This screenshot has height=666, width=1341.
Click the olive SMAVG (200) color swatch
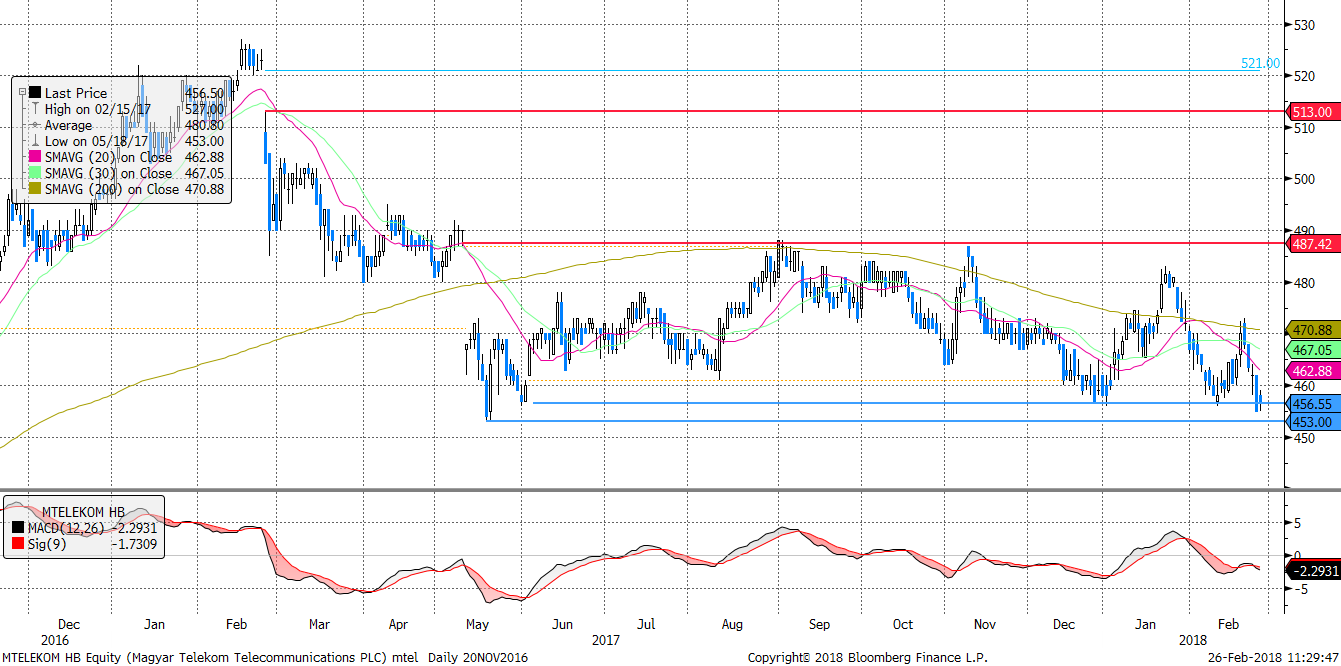35,189
